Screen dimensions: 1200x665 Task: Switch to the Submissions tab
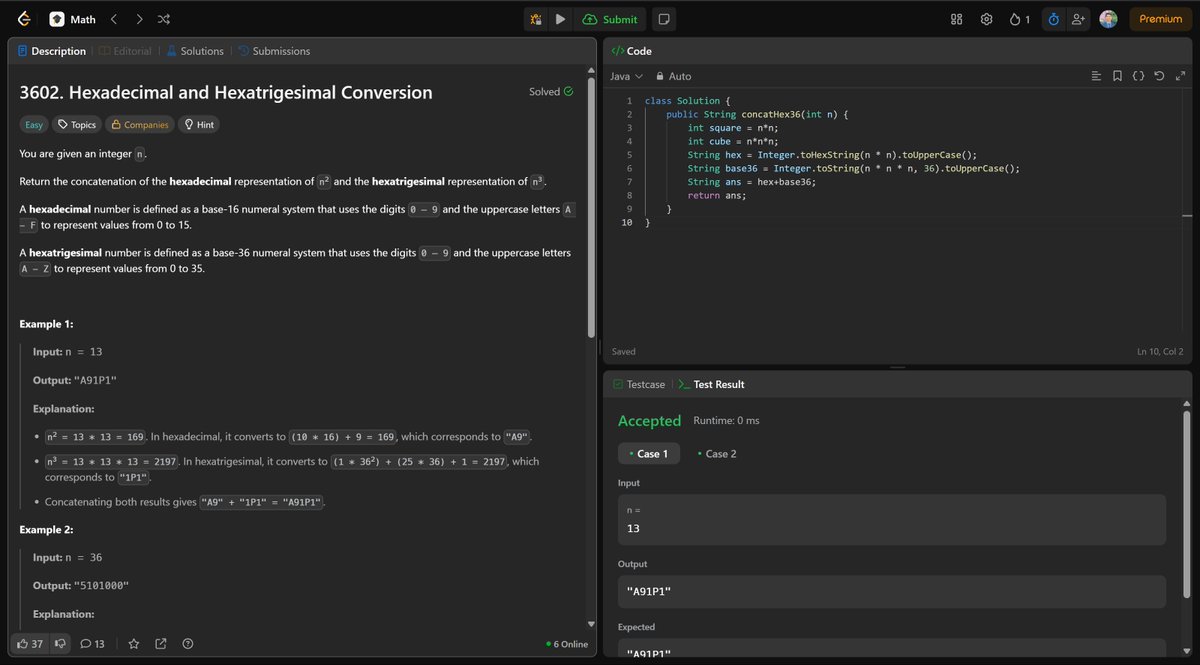274,51
